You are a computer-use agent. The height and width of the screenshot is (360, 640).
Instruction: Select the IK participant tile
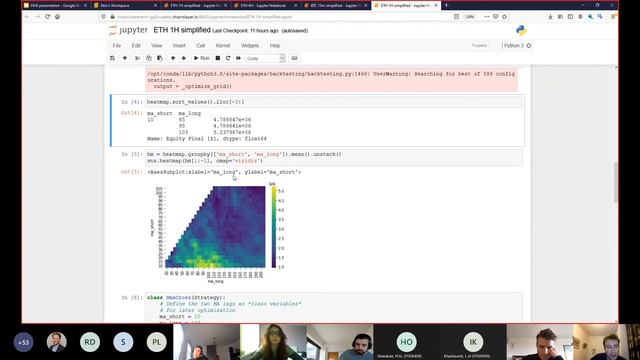pyautogui.click(x=473, y=342)
